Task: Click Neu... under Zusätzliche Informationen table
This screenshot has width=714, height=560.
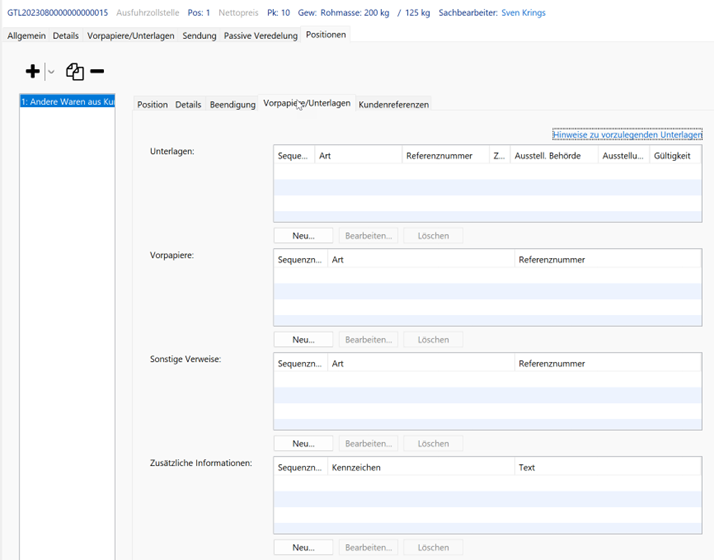Action: tap(303, 548)
